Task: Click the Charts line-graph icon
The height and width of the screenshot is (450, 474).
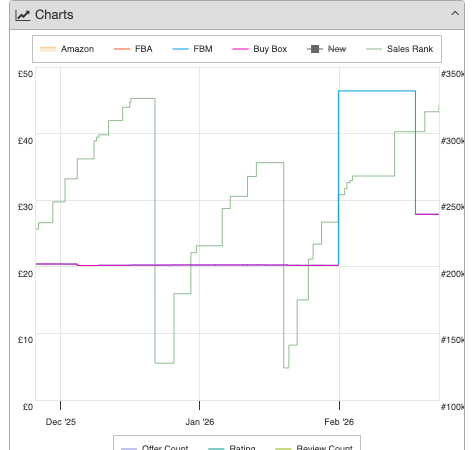Action: point(23,15)
